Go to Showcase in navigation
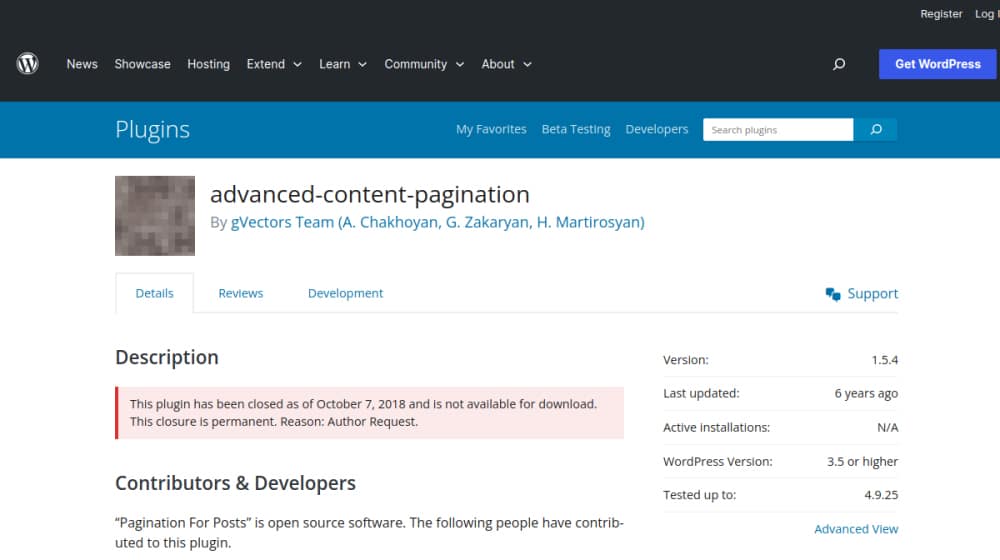Viewport: 1000px width, 560px height. 142,64
